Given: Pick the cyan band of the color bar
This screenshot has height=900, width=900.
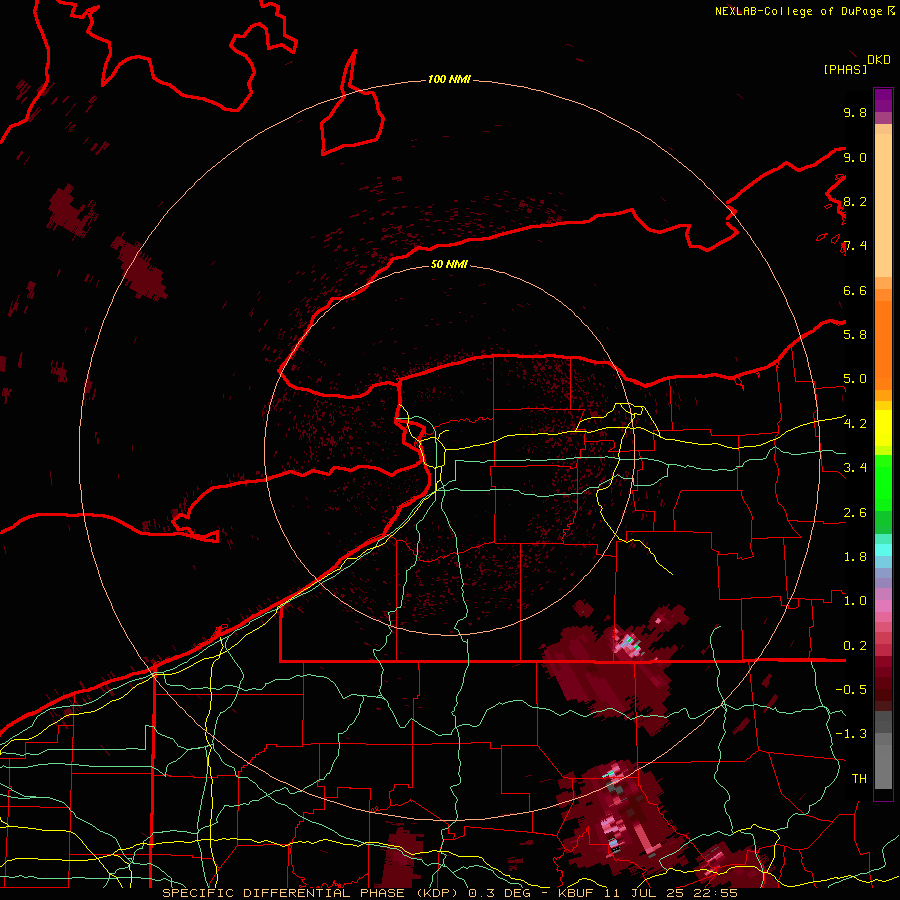Looking at the screenshot, I should click(x=883, y=550).
